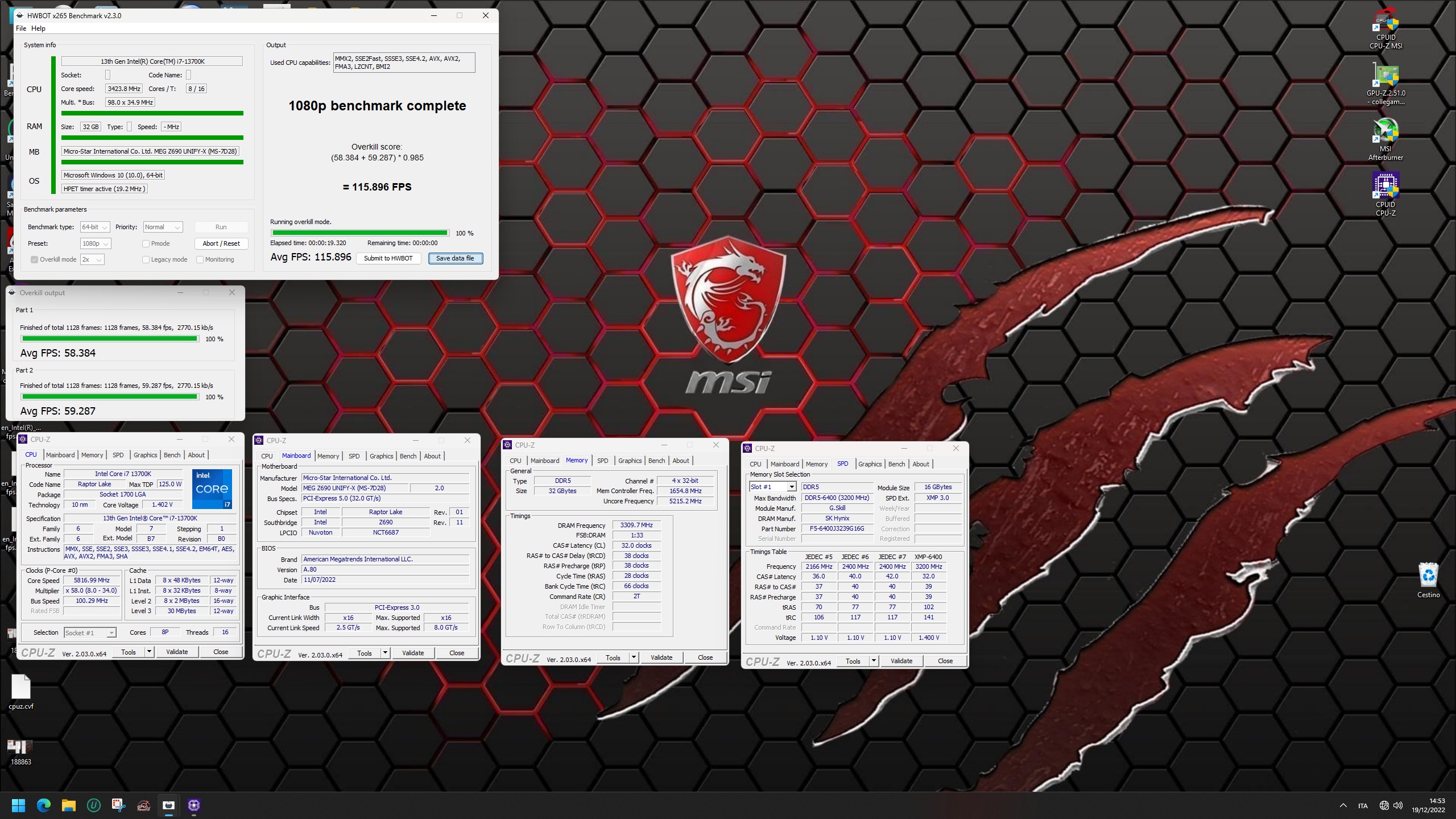This screenshot has height=819, width=1456.
Task: Open the CPUID CPU-Z desktop icon
Action: (x=1385, y=195)
